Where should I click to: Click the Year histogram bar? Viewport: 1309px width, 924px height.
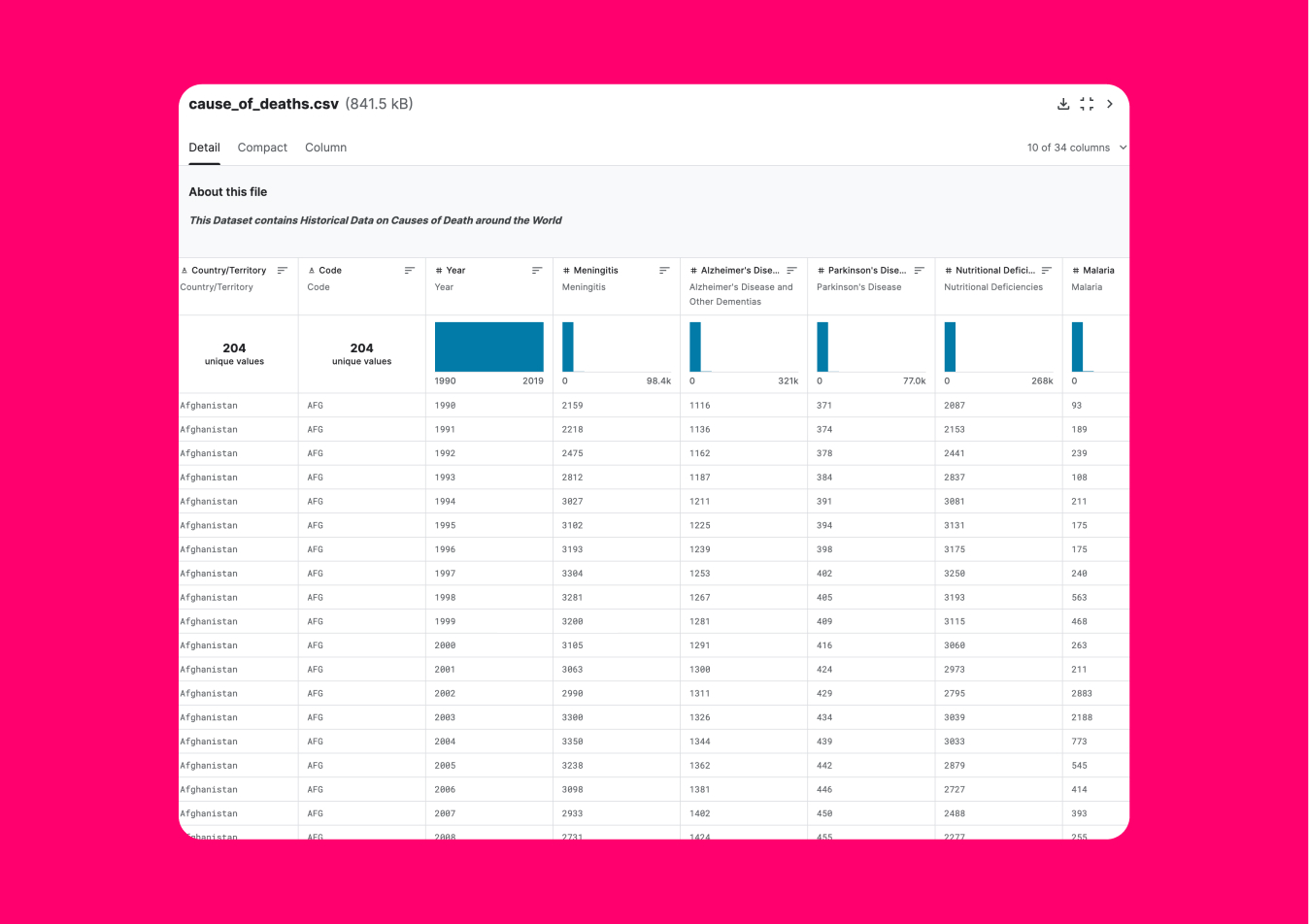click(488, 346)
